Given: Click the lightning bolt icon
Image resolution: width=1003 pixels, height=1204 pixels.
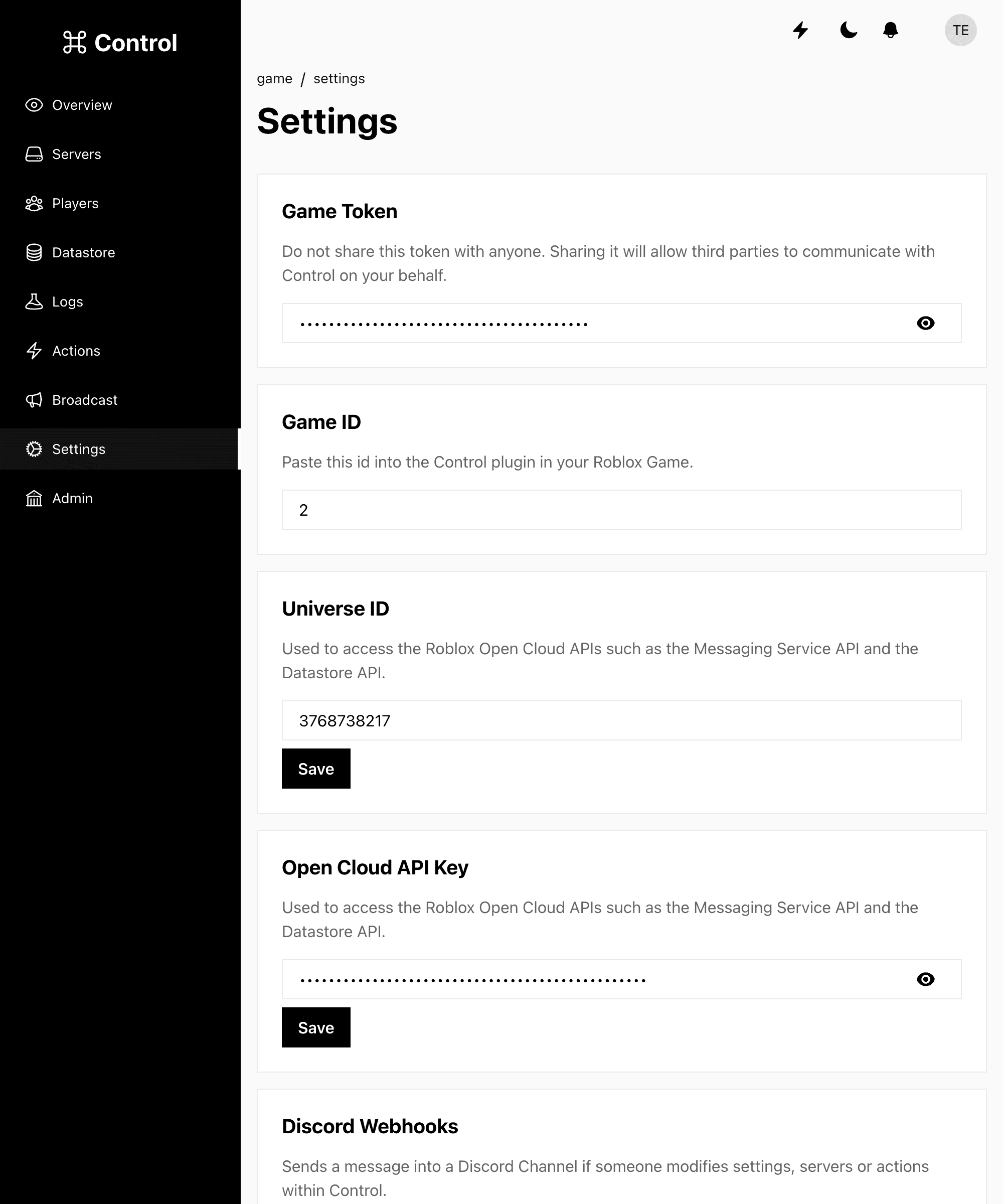Looking at the screenshot, I should [x=802, y=30].
